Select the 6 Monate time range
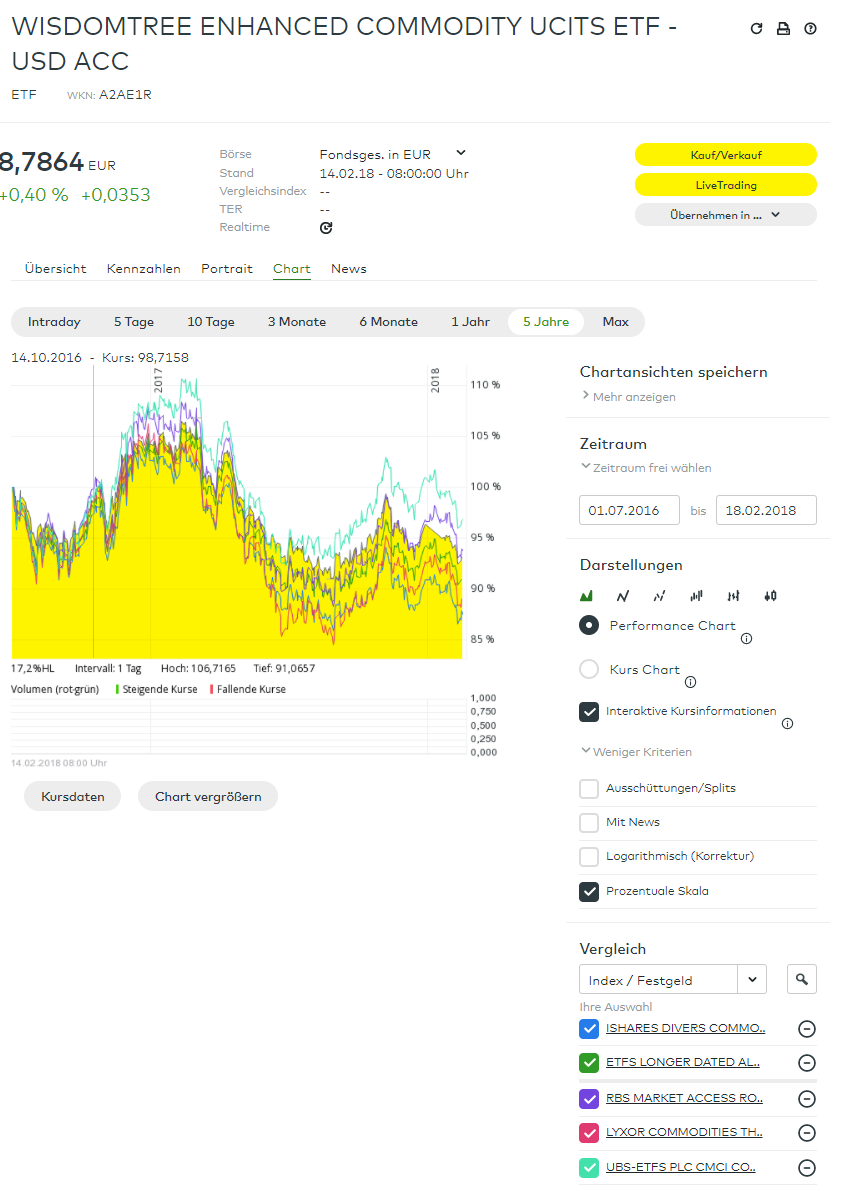Screen dimensions: 847x1191 (389, 322)
